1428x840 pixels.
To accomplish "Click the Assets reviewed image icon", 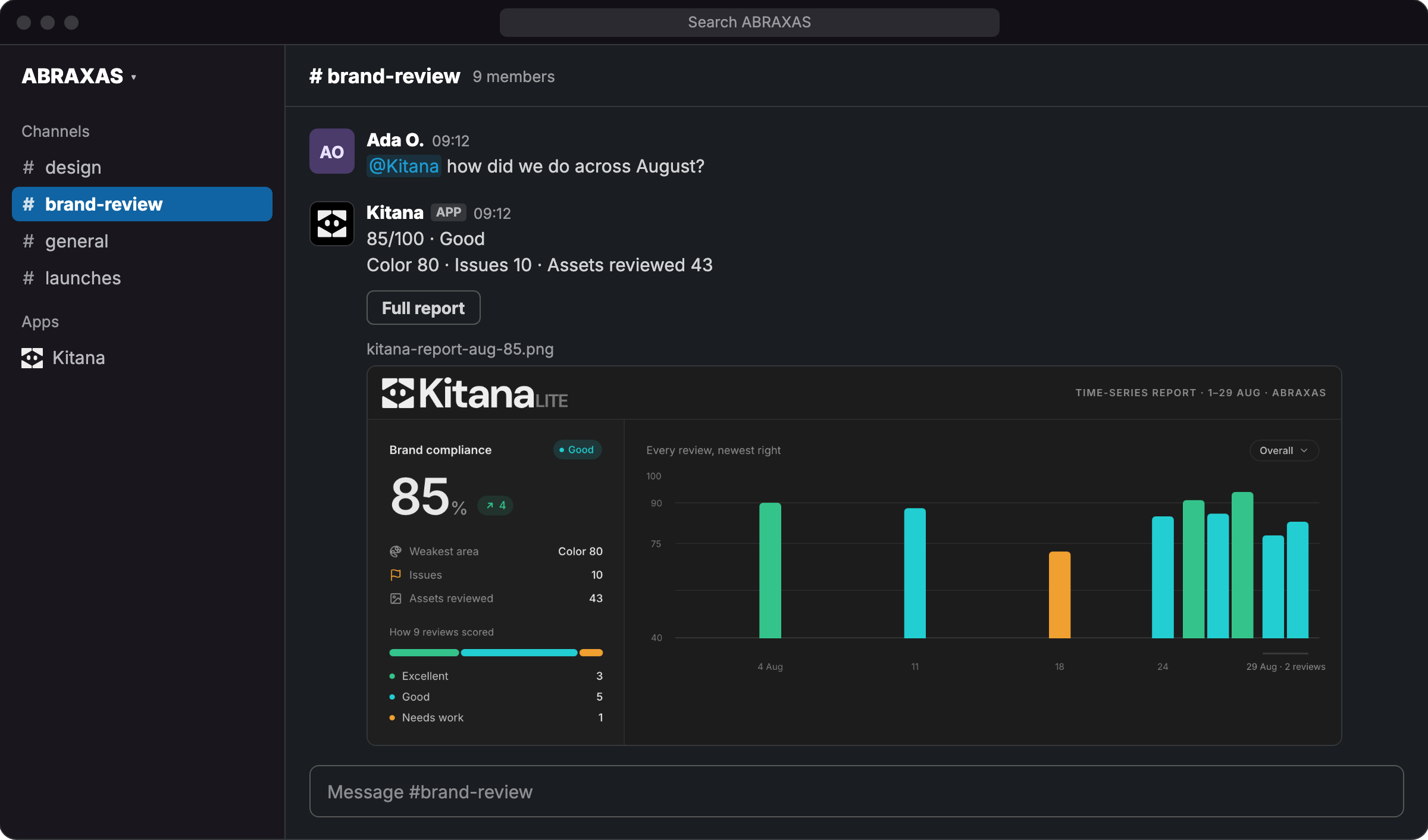I will point(396,598).
